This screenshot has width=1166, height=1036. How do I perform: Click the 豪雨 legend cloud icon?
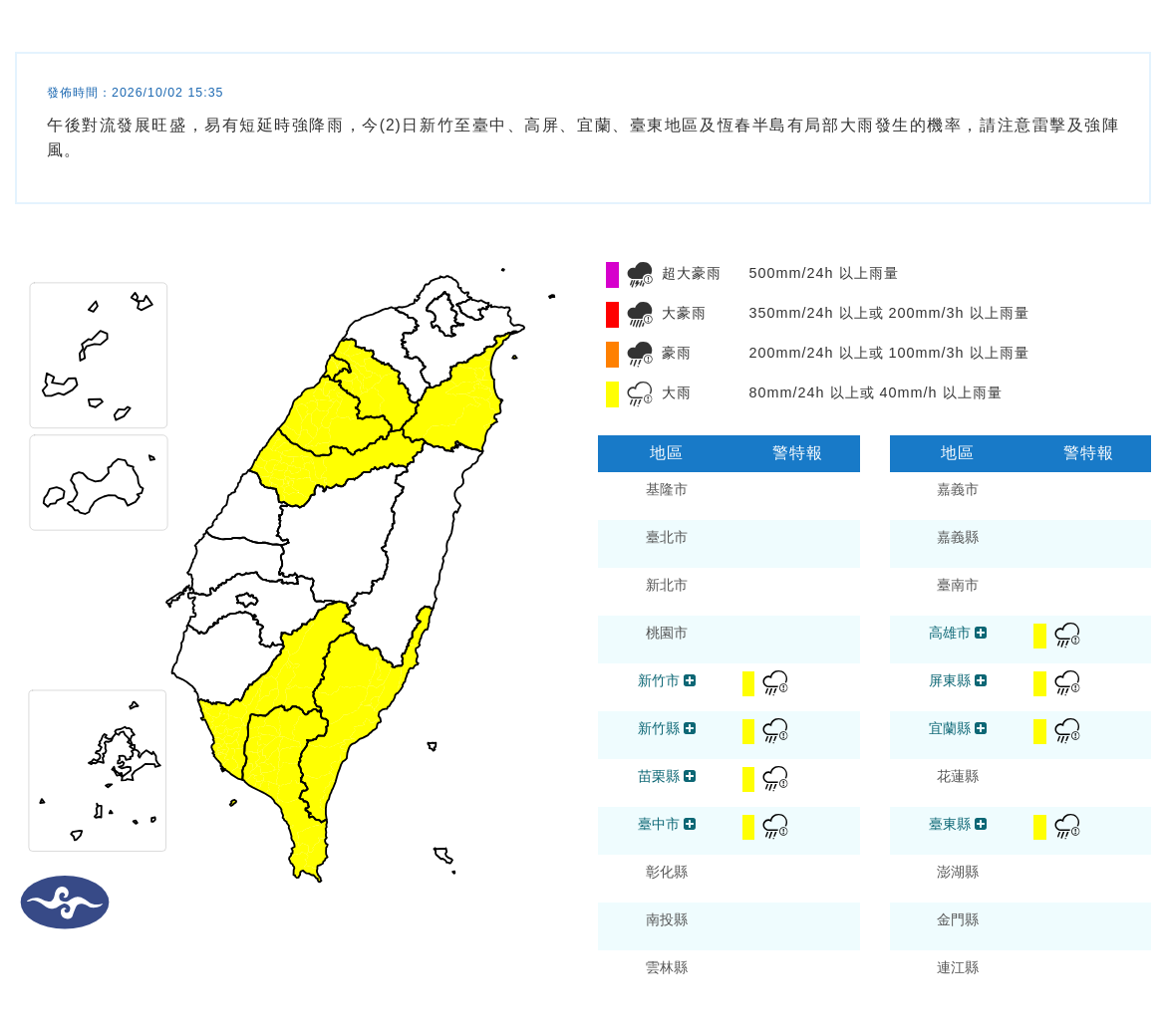tap(640, 354)
